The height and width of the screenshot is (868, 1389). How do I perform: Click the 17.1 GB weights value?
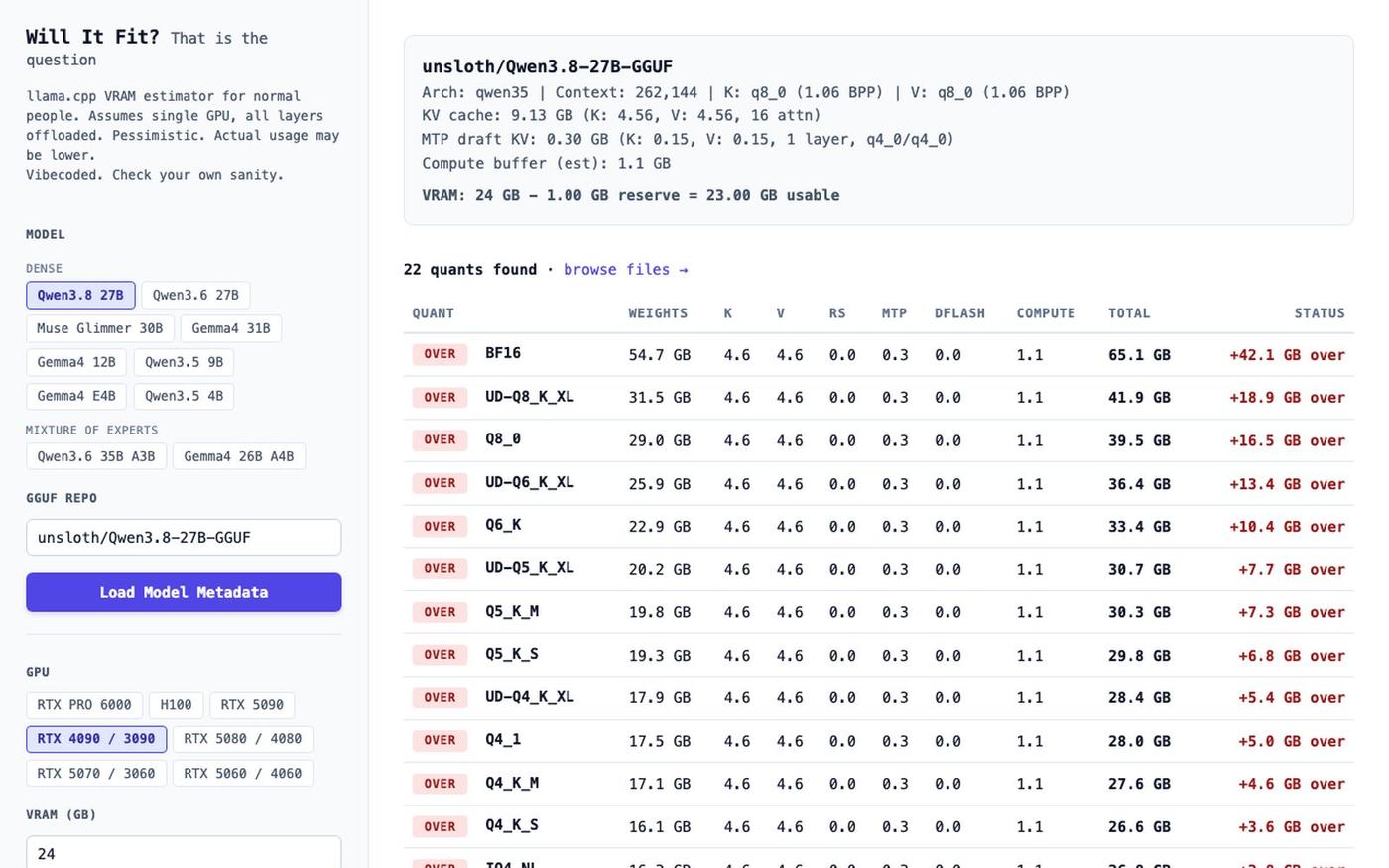coord(660,784)
